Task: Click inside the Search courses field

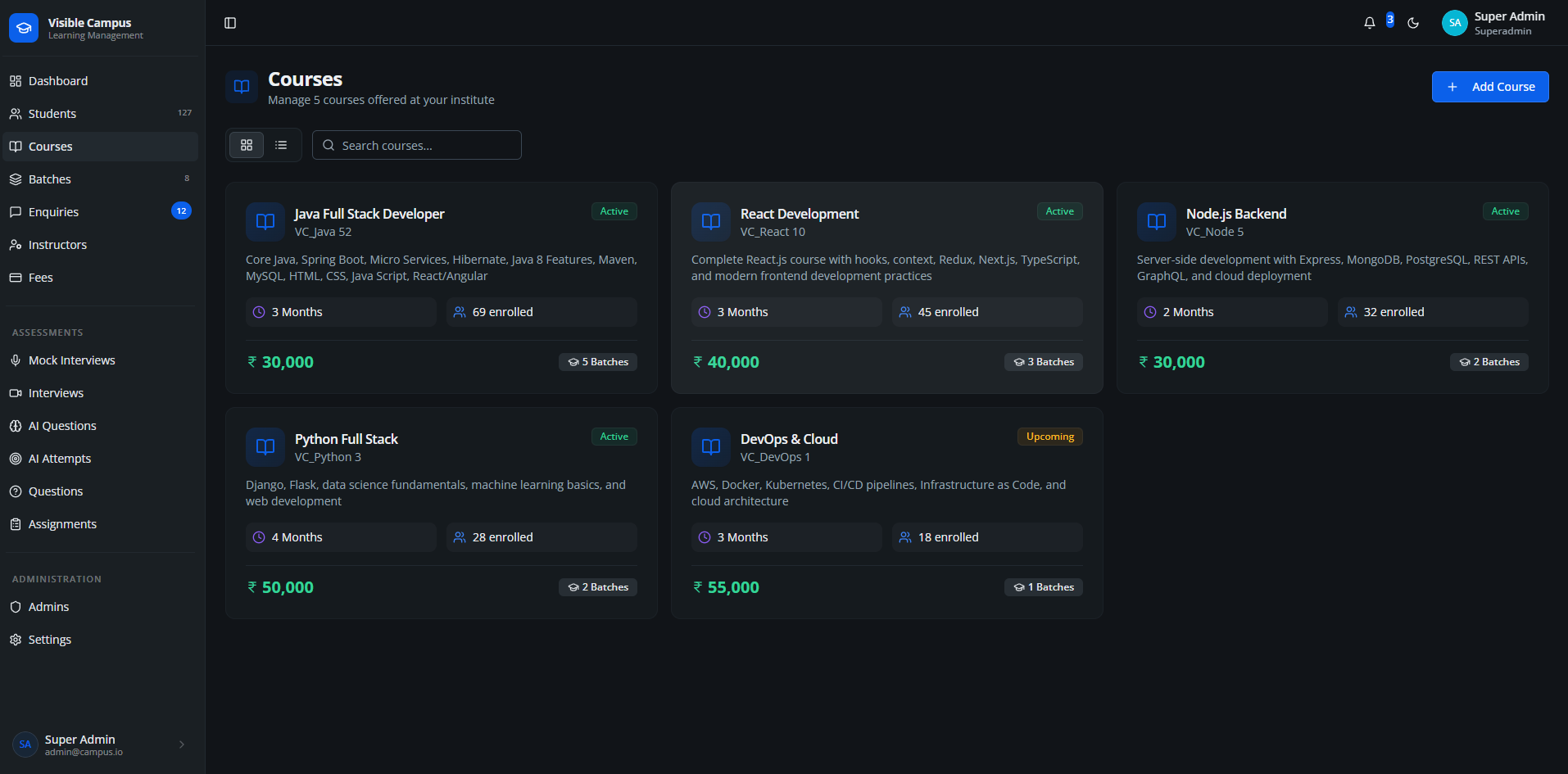Action: click(416, 145)
